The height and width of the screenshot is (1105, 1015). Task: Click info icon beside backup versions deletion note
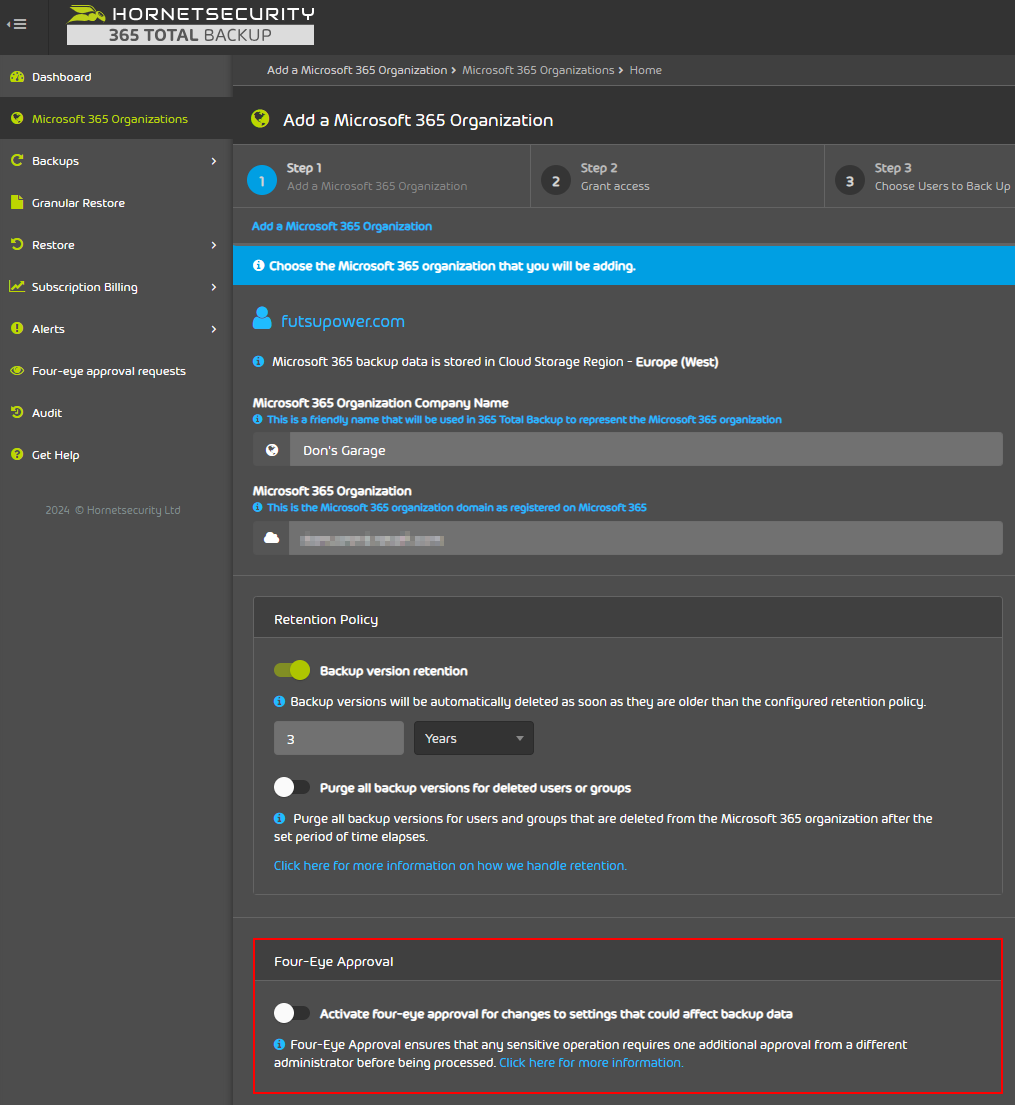tap(279, 701)
